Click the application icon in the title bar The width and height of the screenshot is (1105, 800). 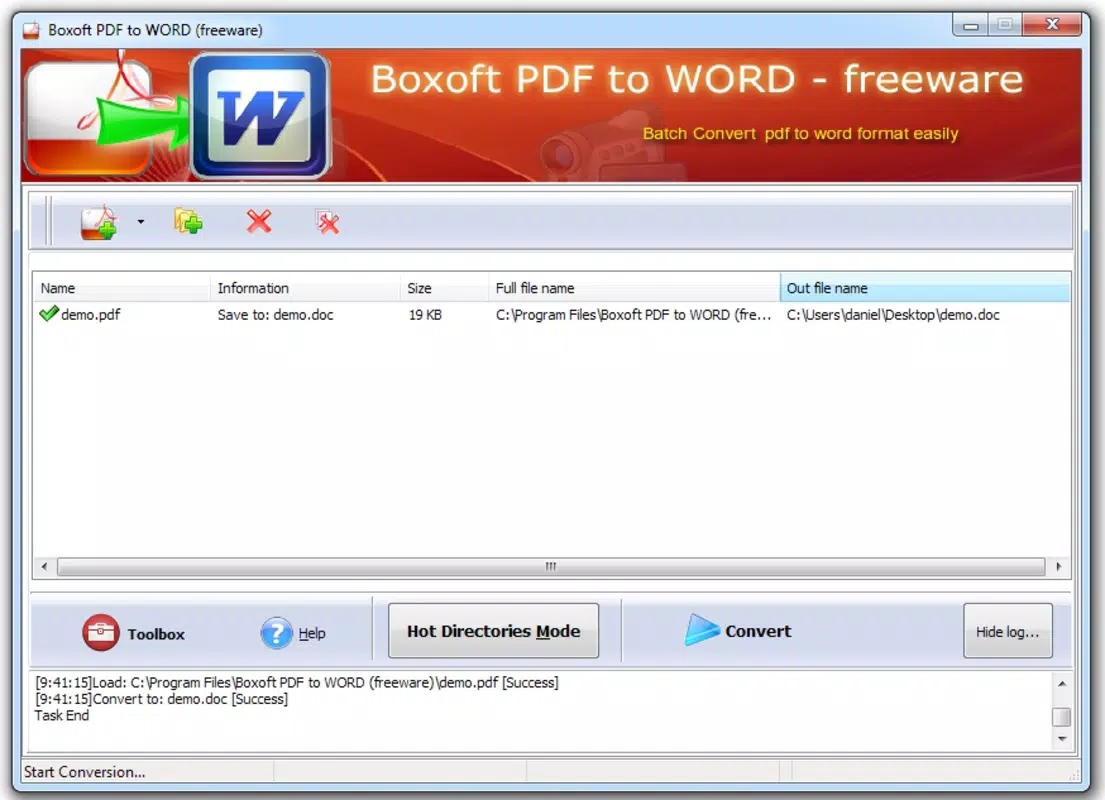[x=31, y=30]
